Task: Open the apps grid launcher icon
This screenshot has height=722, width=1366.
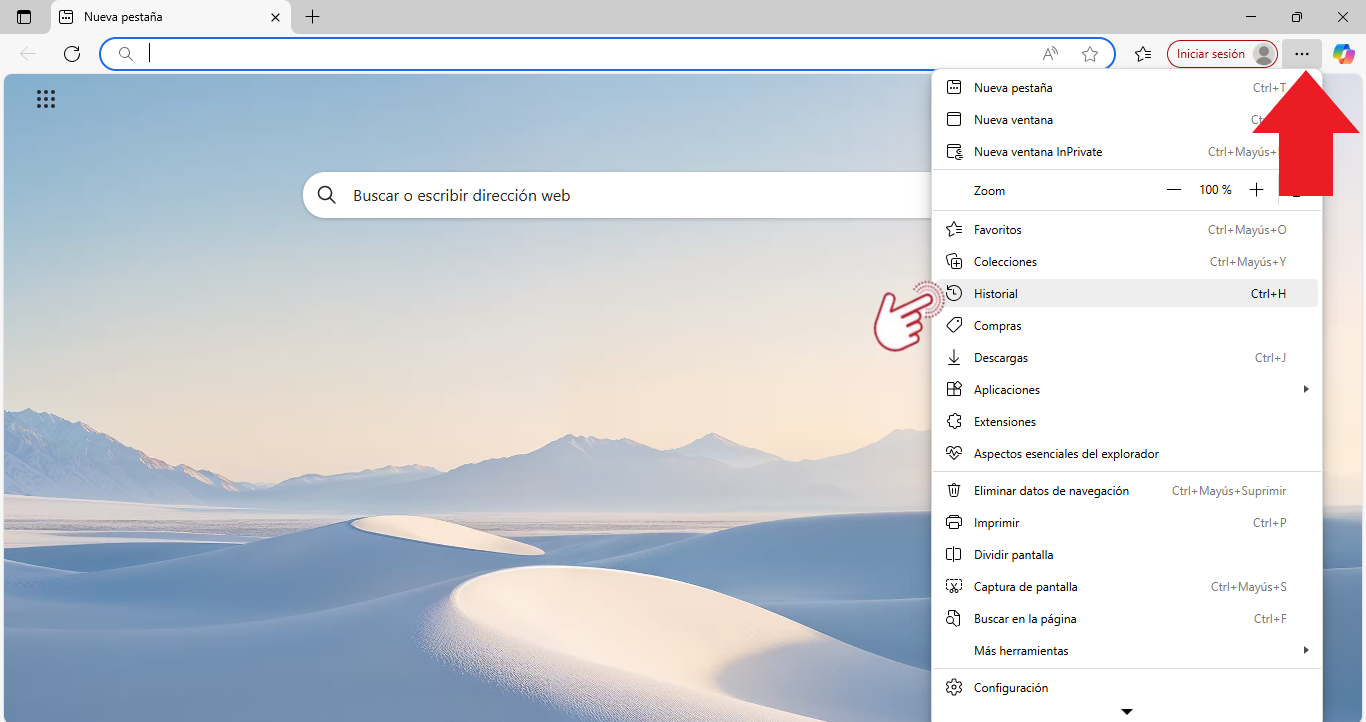Action: pos(46,99)
